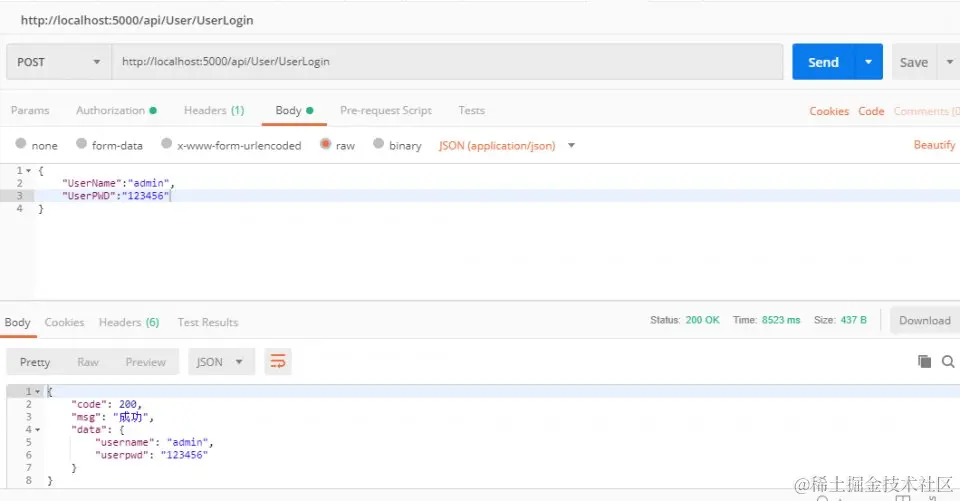Select the none body type radio
Image resolution: width=960 pixels, height=501 pixels.
tap(21, 143)
